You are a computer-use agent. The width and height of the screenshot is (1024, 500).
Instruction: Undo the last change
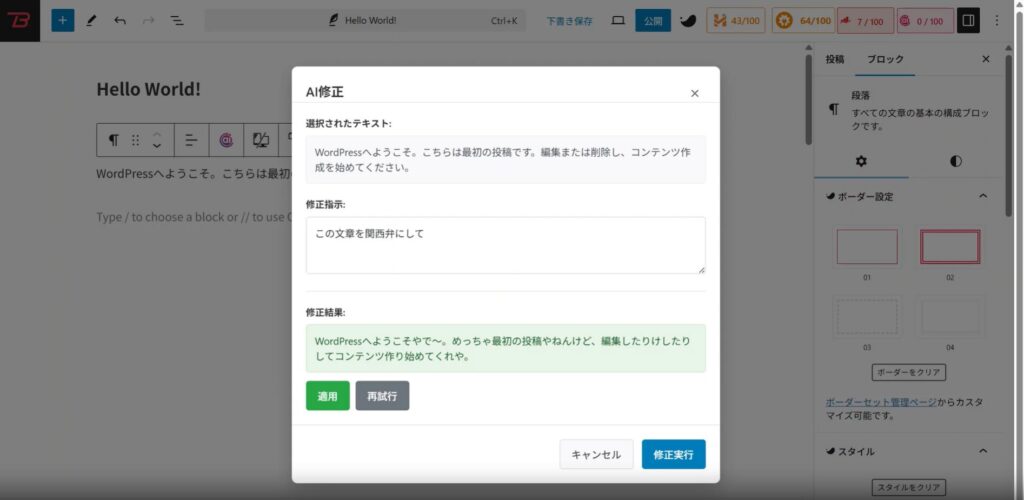pos(120,20)
